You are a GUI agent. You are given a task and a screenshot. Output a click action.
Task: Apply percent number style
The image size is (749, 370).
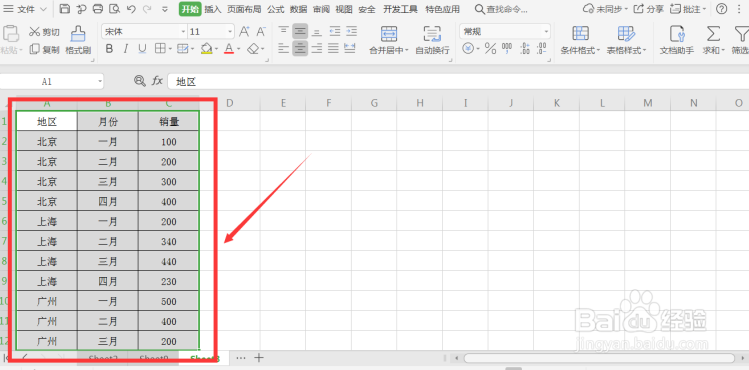(x=491, y=48)
